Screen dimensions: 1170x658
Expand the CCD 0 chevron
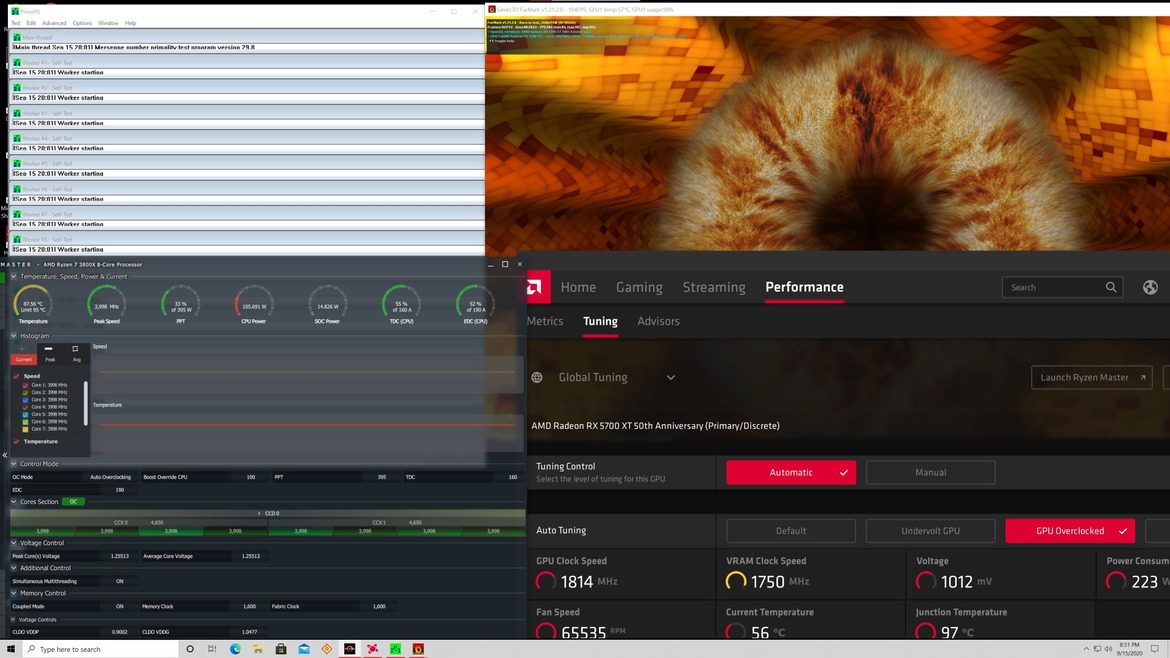pos(259,513)
